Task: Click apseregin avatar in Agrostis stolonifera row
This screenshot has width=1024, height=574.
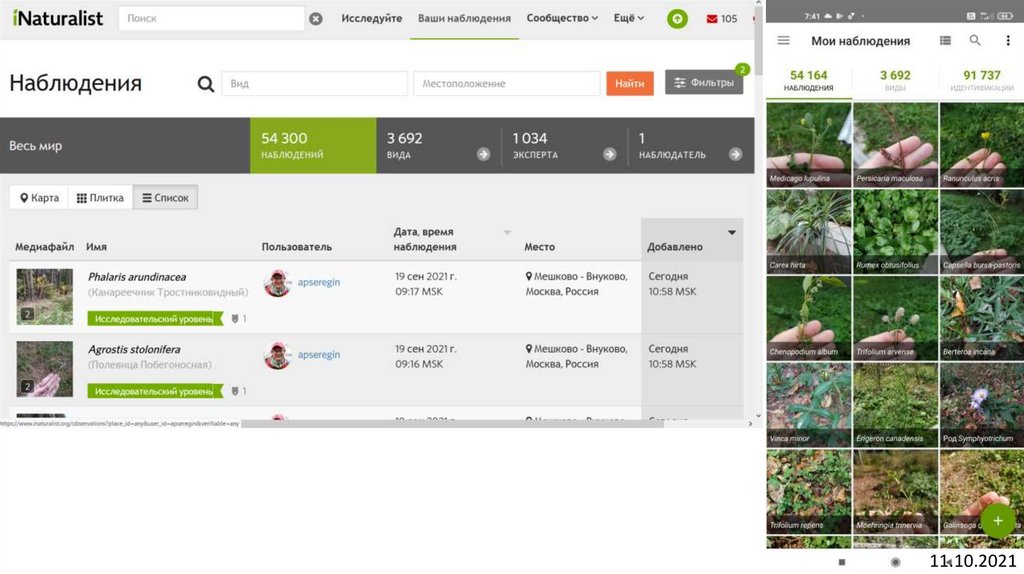Action: point(277,355)
